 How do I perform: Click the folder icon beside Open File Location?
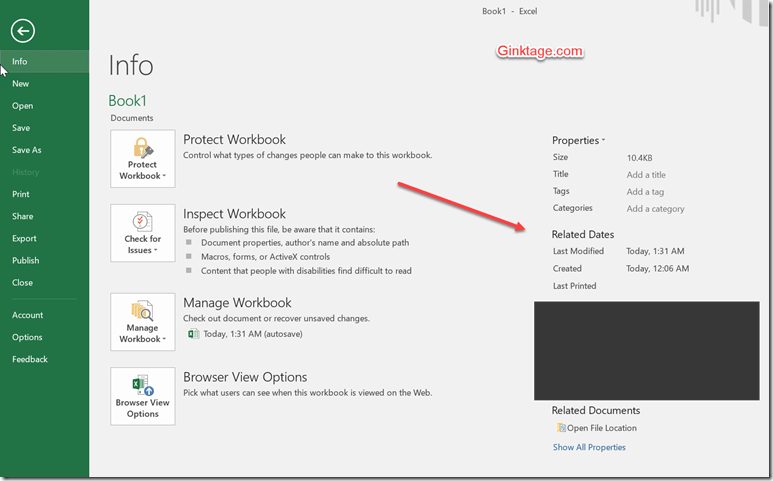(561, 428)
